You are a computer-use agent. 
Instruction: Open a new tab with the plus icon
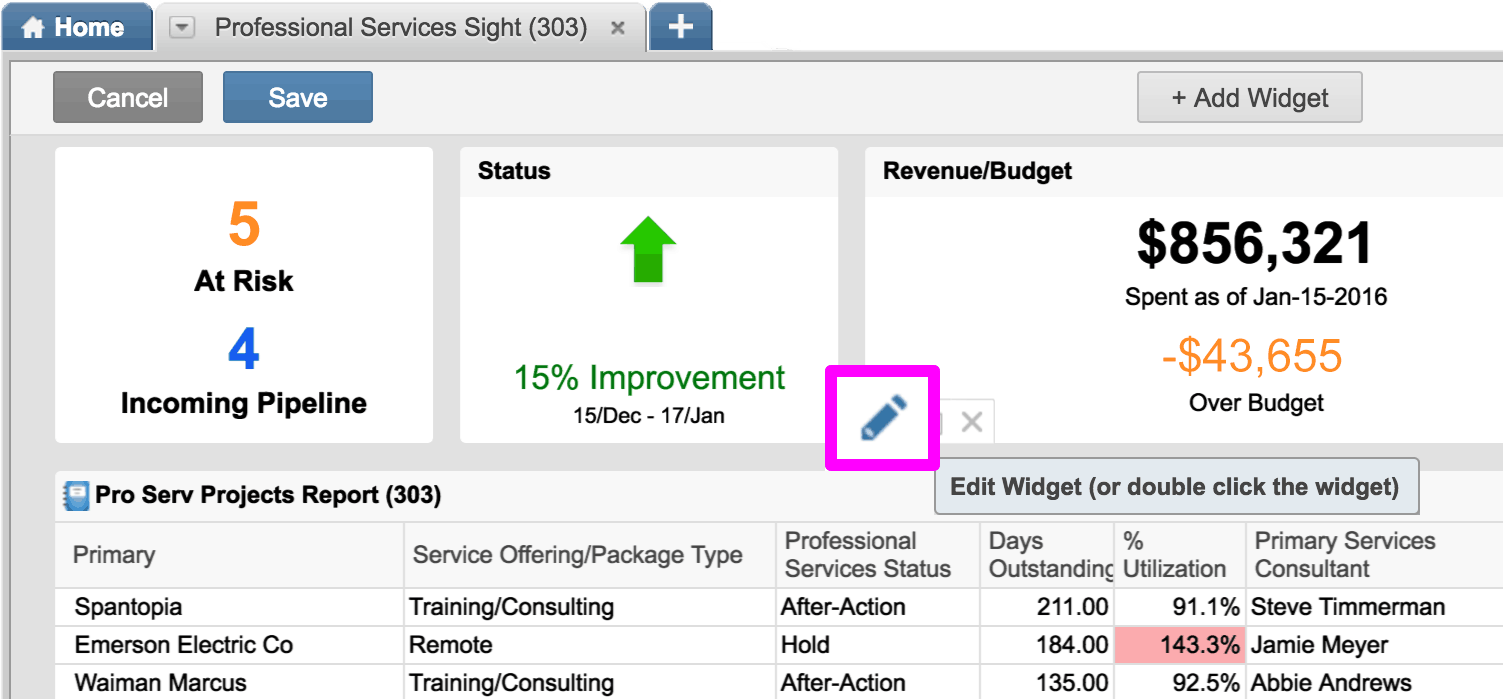[x=680, y=27]
